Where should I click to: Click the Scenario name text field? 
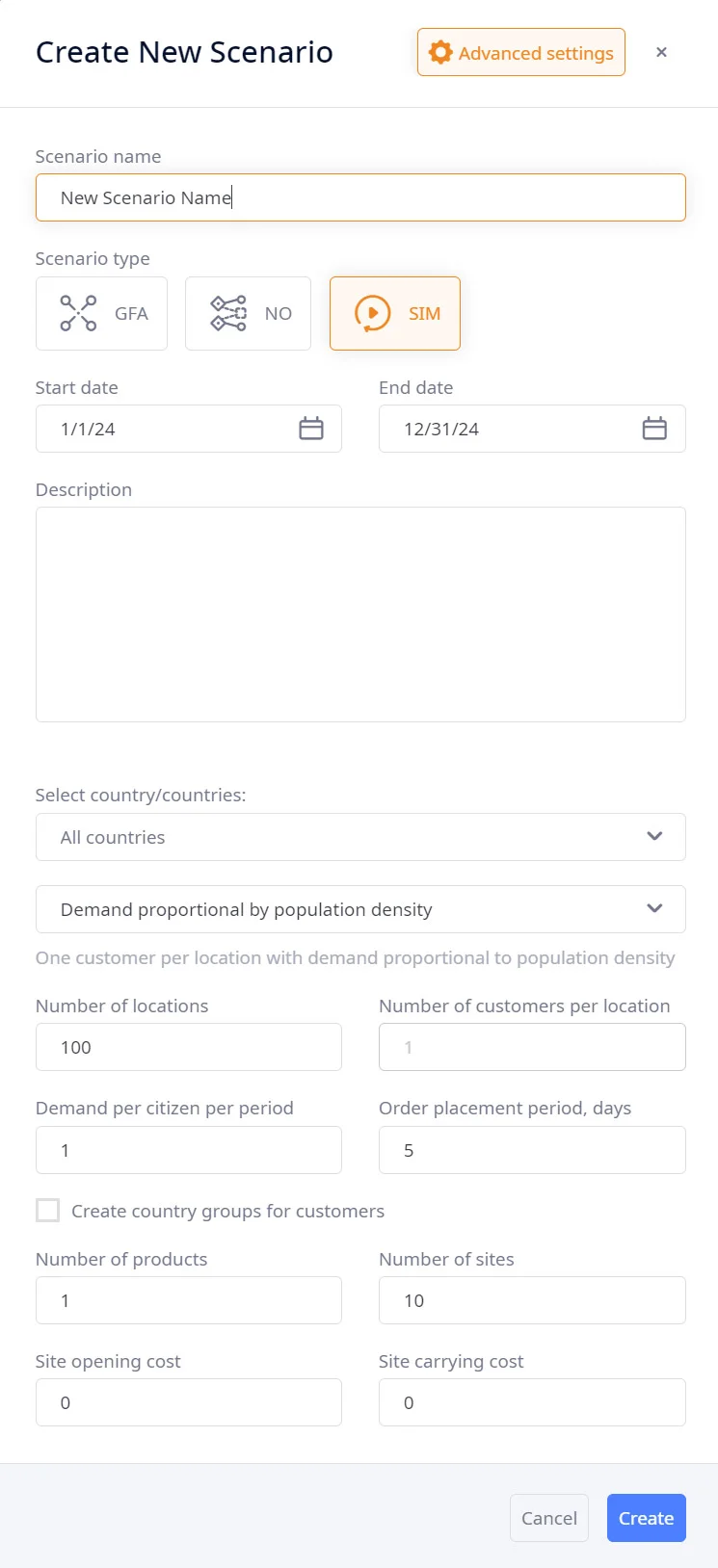[x=360, y=197]
